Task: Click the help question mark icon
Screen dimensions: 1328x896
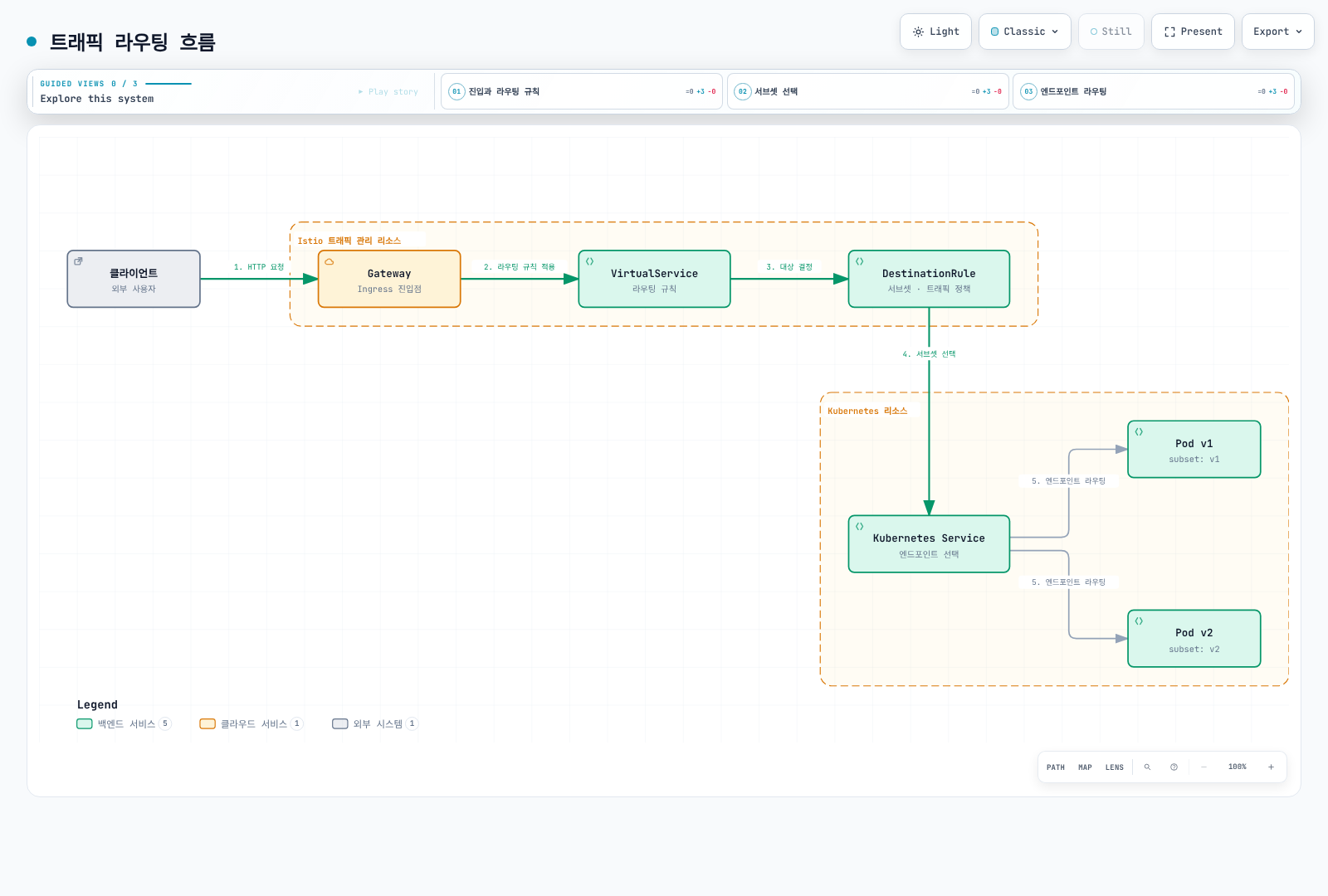Action: pyautogui.click(x=1174, y=767)
